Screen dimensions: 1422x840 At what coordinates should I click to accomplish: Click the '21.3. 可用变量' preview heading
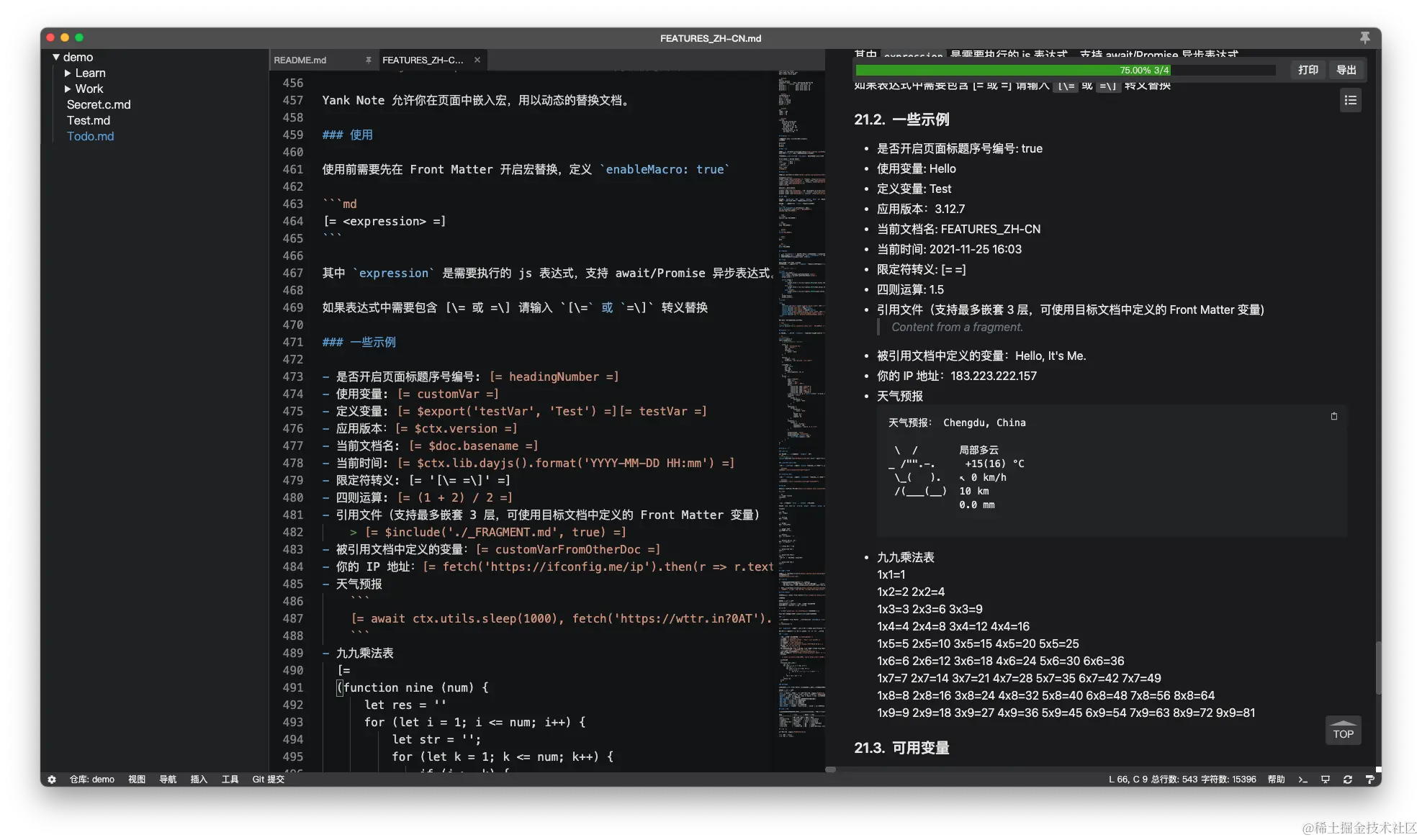coord(901,748)
